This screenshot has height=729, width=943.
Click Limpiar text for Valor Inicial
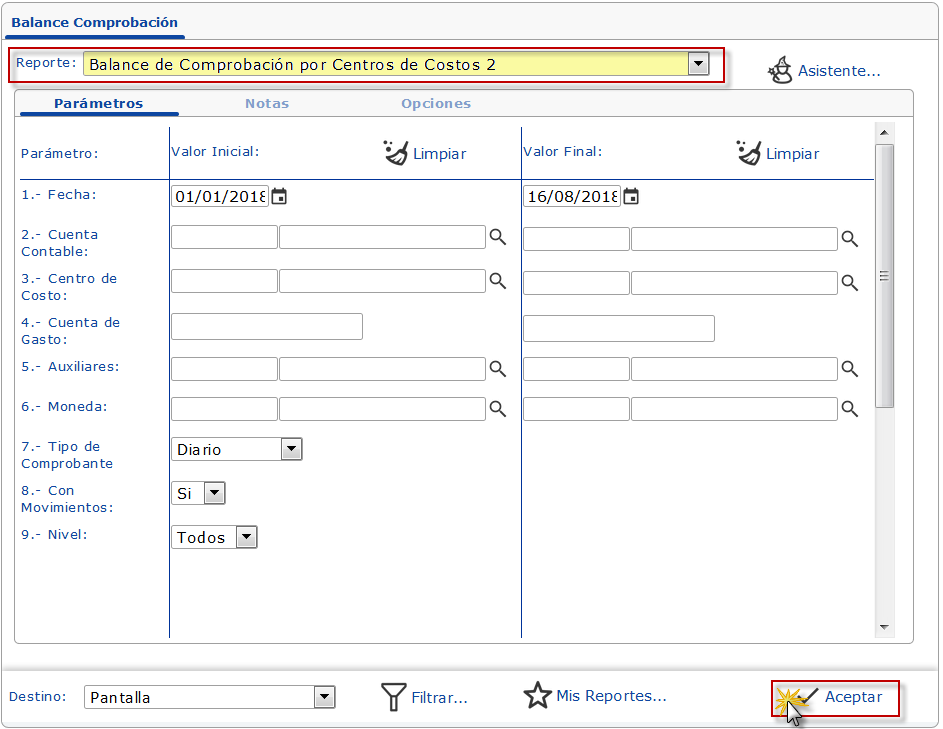coord(440,154)
